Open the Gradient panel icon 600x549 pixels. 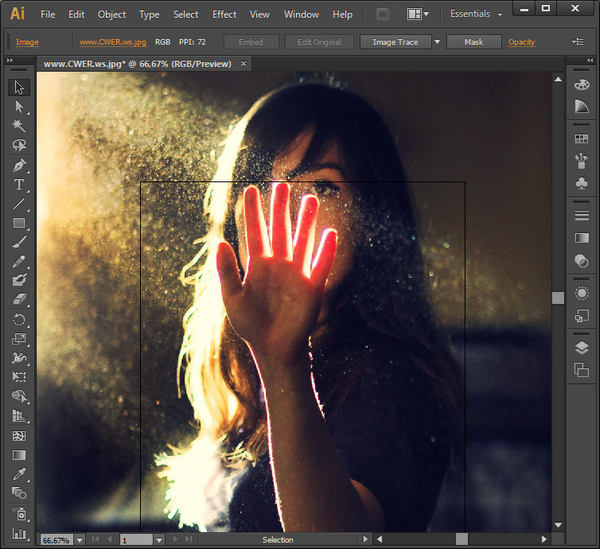pos(582,238)
